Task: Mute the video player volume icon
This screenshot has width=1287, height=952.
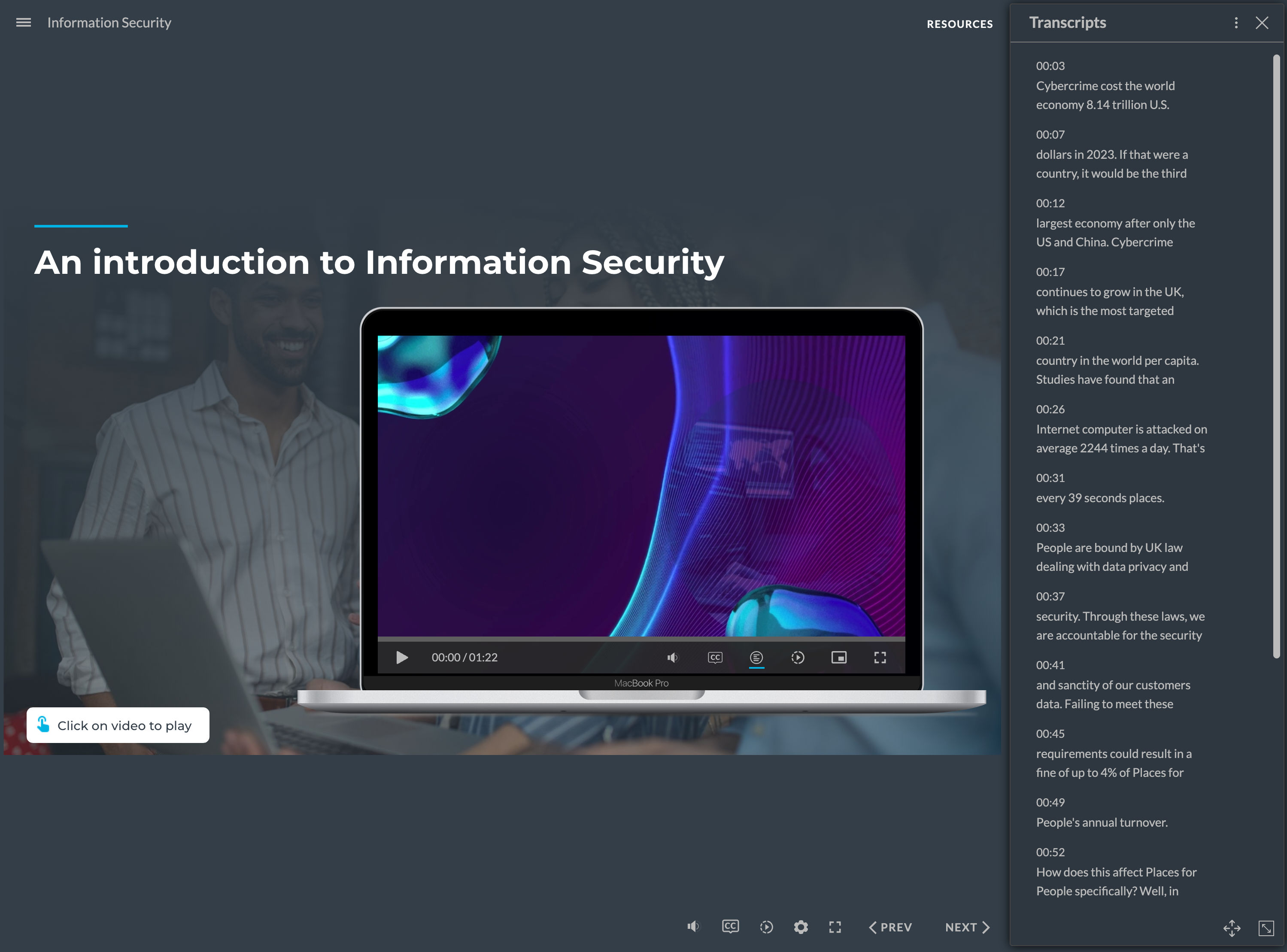Action: [673, 658]
